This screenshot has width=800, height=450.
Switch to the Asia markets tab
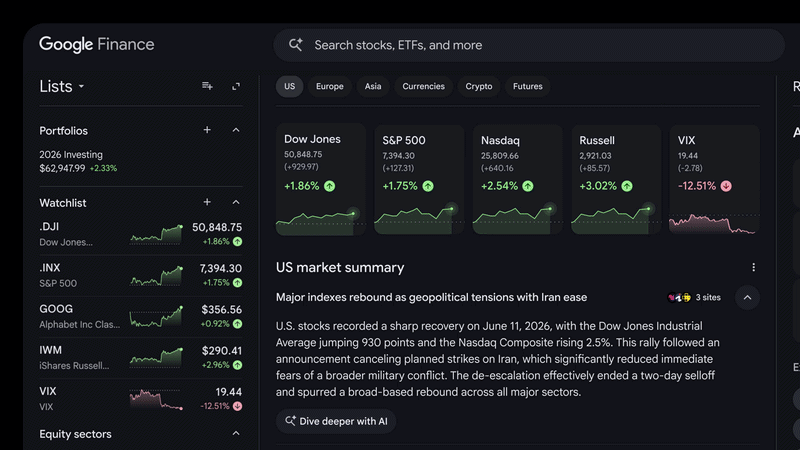pos(373,86)
